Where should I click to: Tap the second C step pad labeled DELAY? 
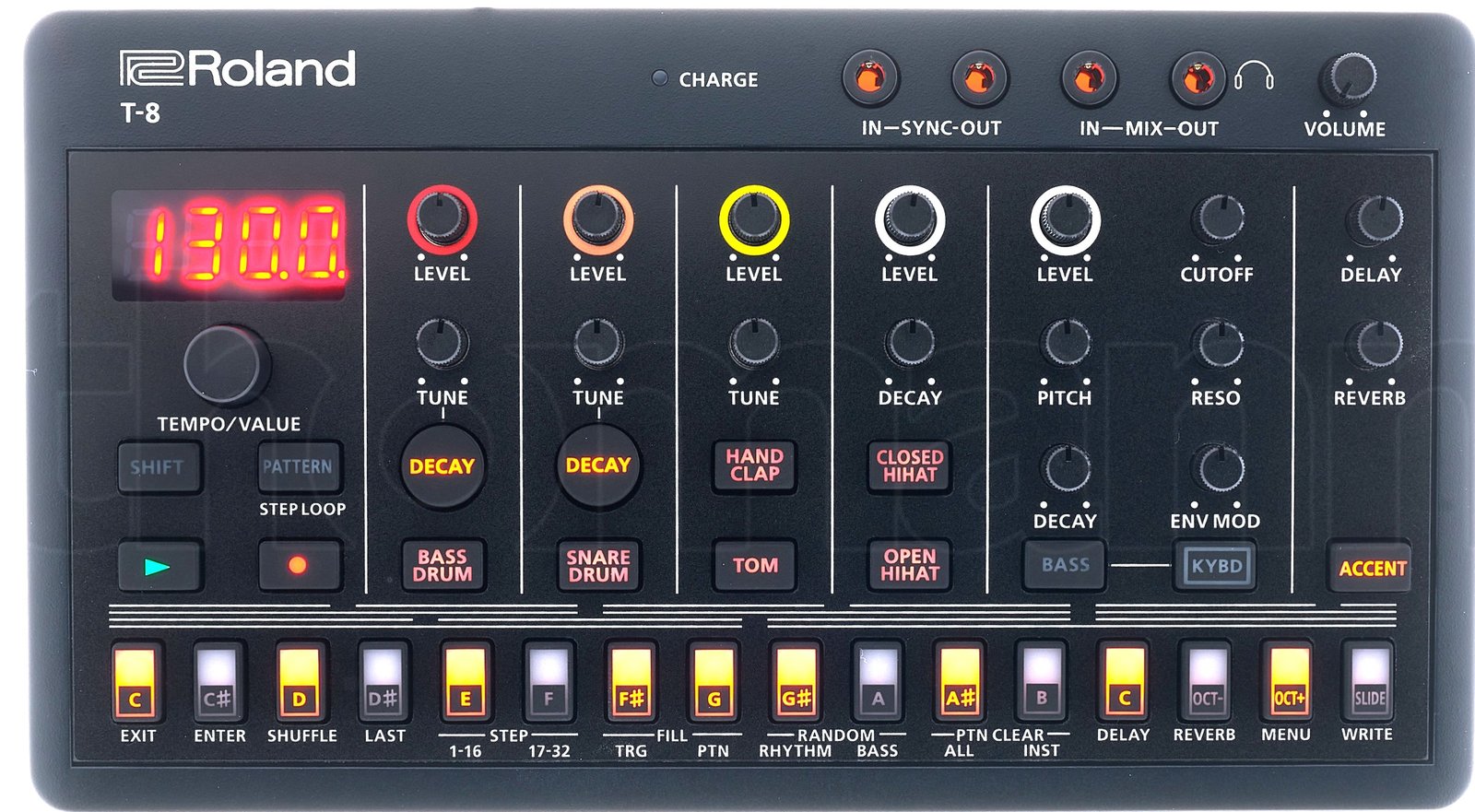click(x=1124, y=682)
